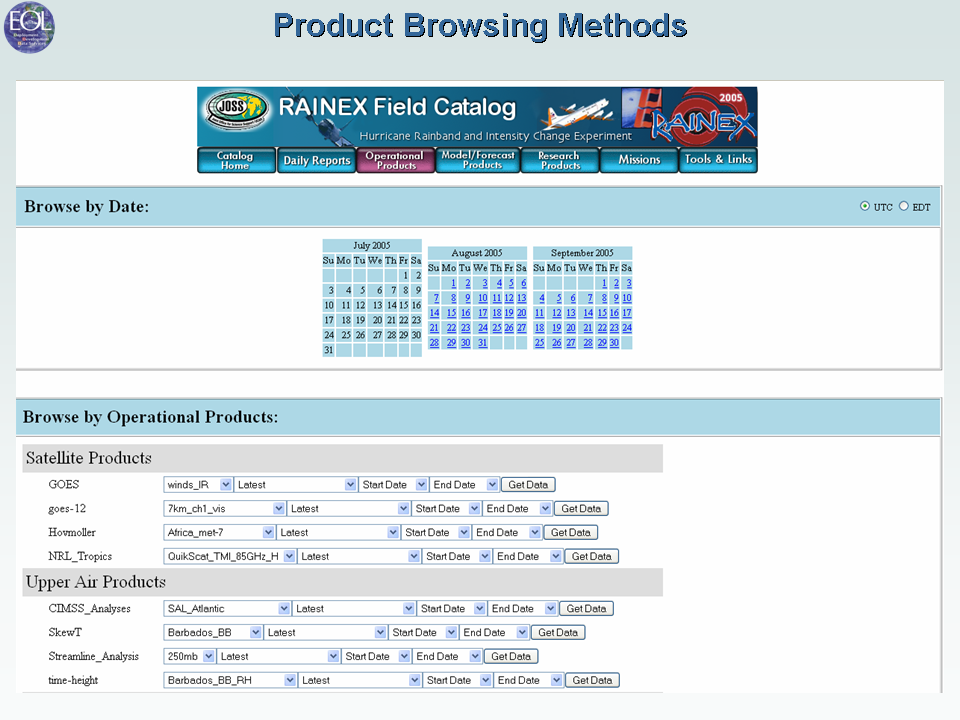Switch to Model/Forecast Products tab
Image resolution: width=960 pixels, height=720 pixels.
click(x=478, y=160)
